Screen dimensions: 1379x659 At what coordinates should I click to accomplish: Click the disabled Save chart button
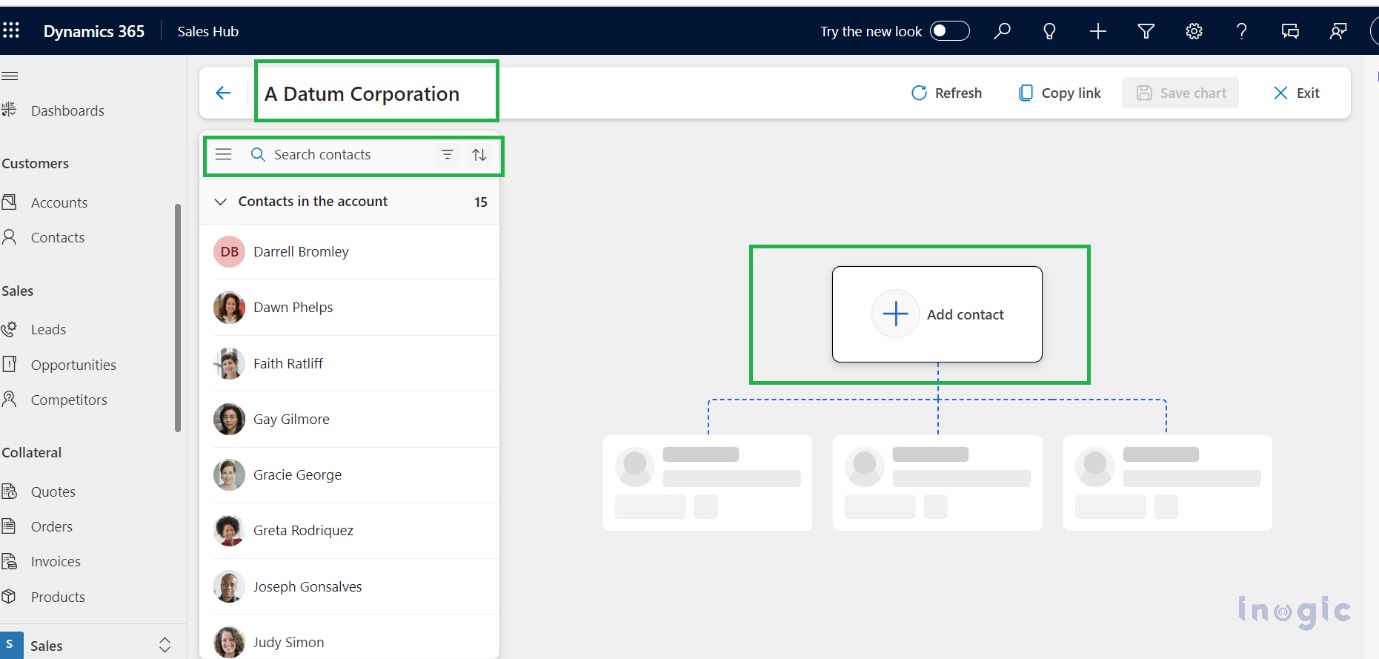[x=1181, y=93]
